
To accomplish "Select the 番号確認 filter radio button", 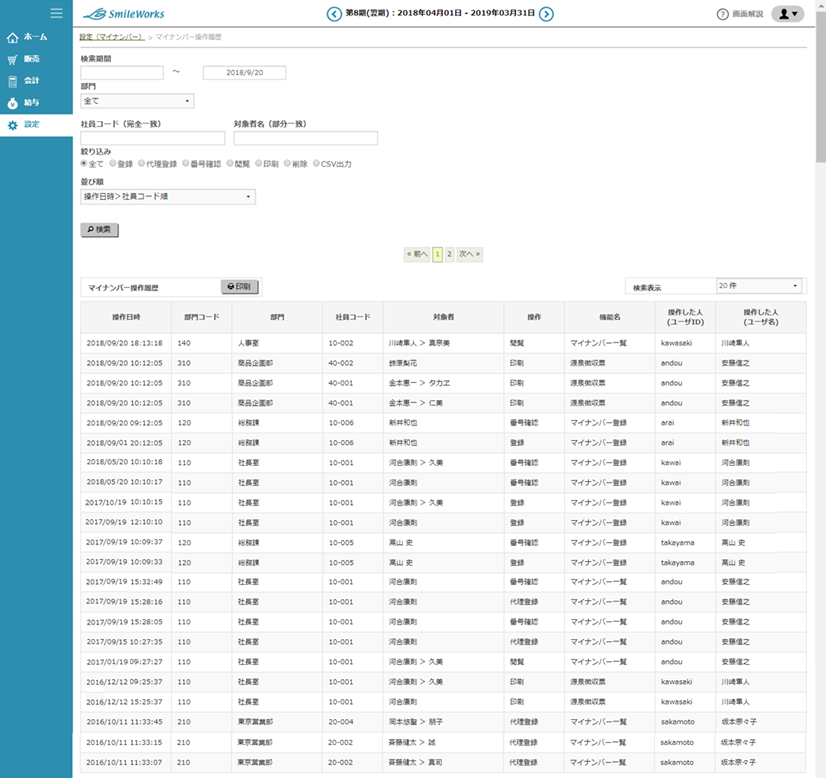I will click(185, 163).
